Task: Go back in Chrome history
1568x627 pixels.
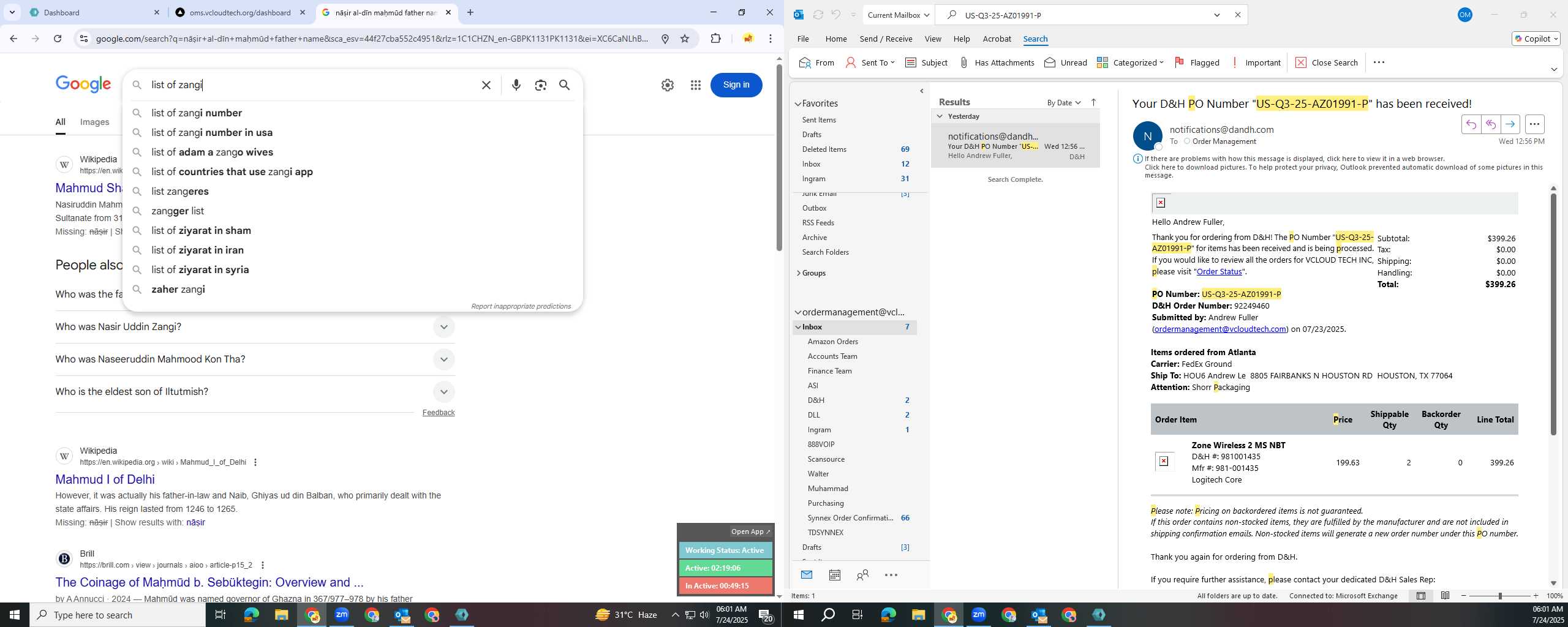Action: tap(13, 39)
